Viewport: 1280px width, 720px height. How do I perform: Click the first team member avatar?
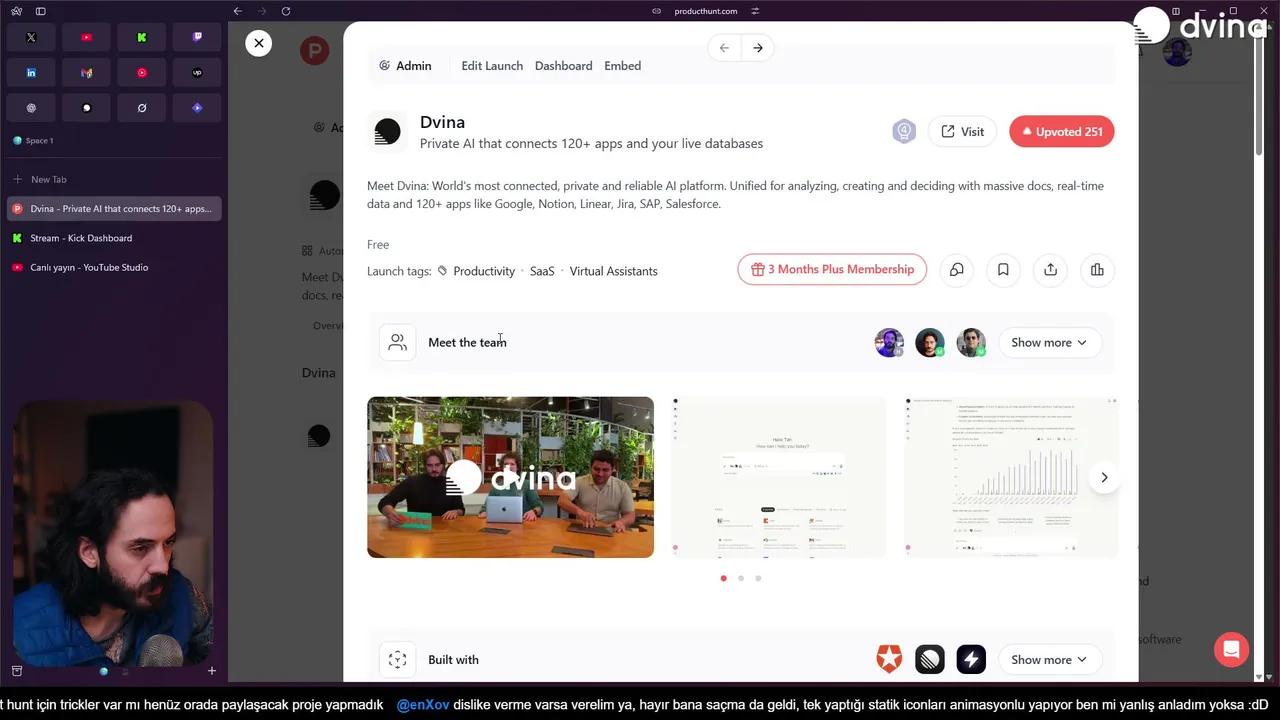tap(889, 343)
